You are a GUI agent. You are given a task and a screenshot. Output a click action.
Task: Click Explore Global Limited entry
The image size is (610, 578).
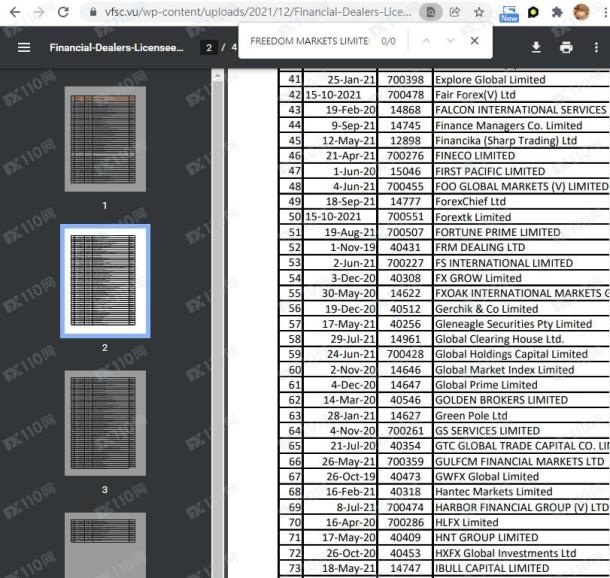(x=490, y=79)
